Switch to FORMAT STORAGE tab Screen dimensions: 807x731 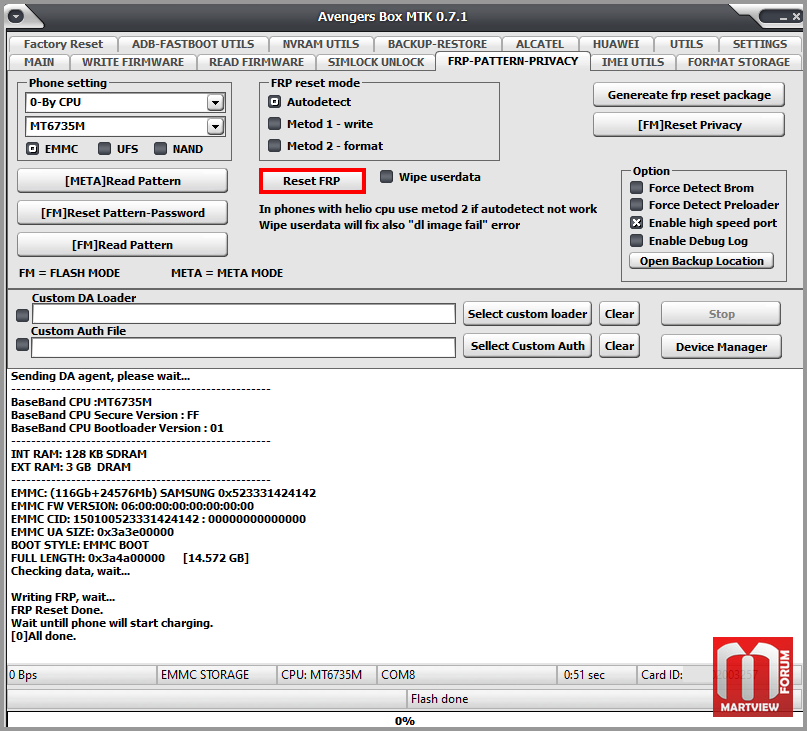[739, 62]
